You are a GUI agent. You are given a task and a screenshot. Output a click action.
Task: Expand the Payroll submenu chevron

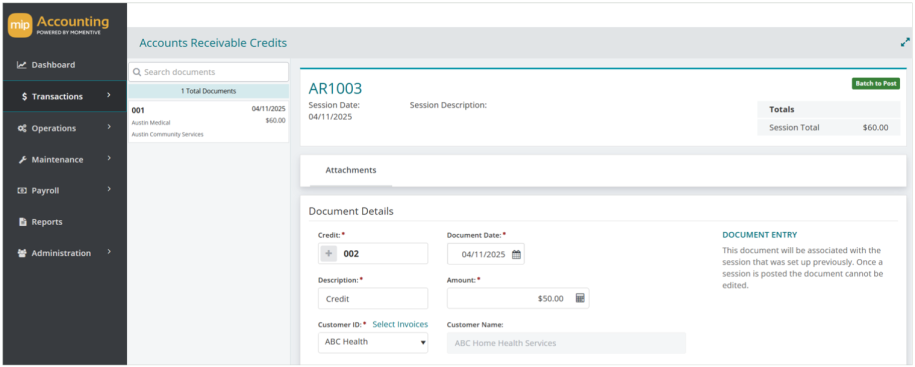point(109,189)
